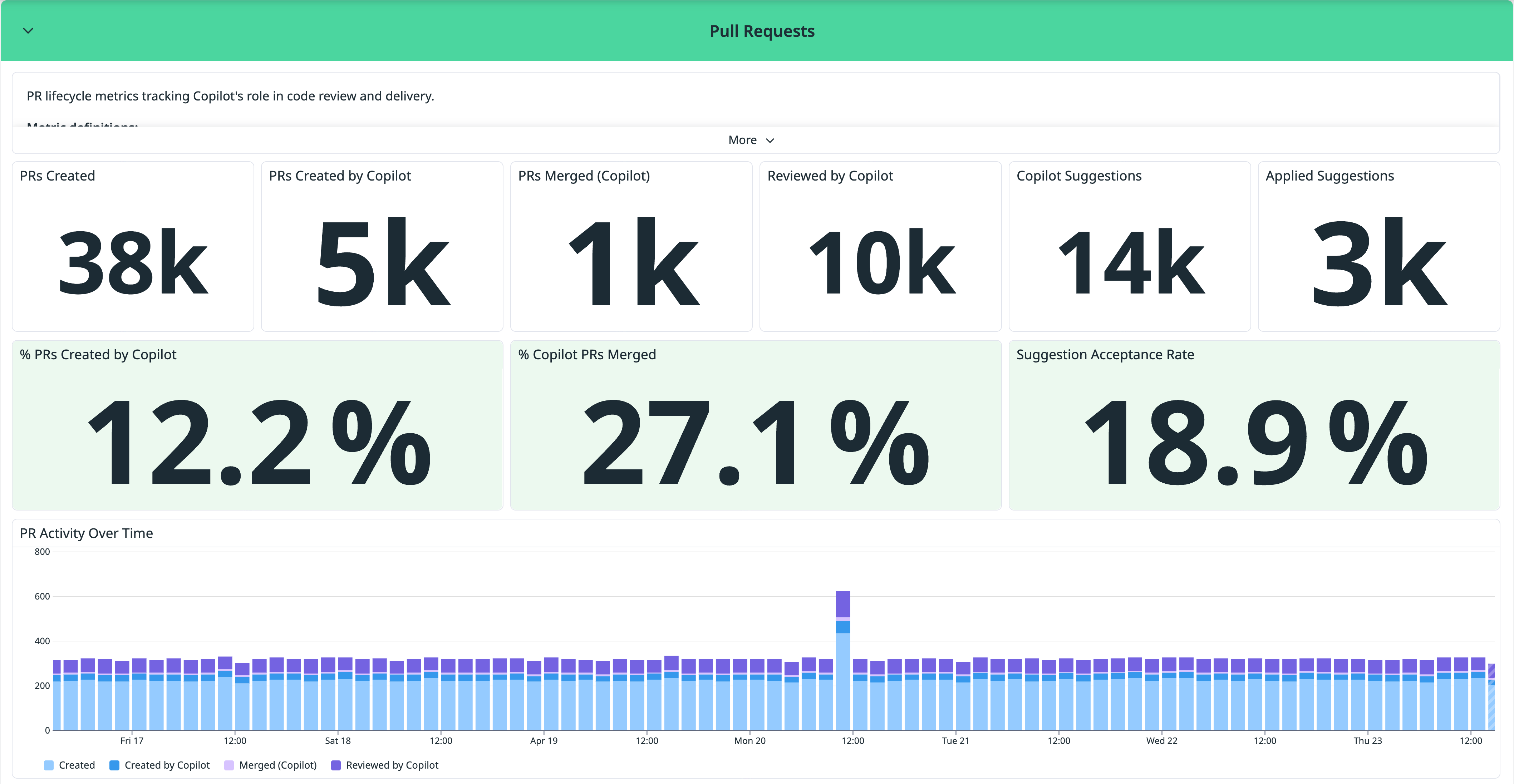This screenshot has width=1514, height=784.
Task: Click the Wed 22 axis label
Action: pos(1162,740)
